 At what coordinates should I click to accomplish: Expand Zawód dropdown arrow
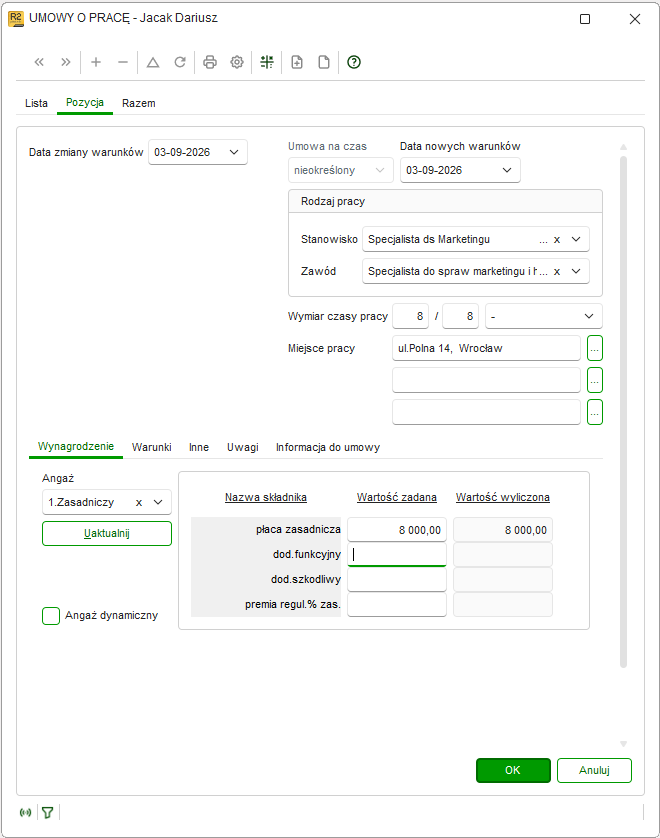576,271
